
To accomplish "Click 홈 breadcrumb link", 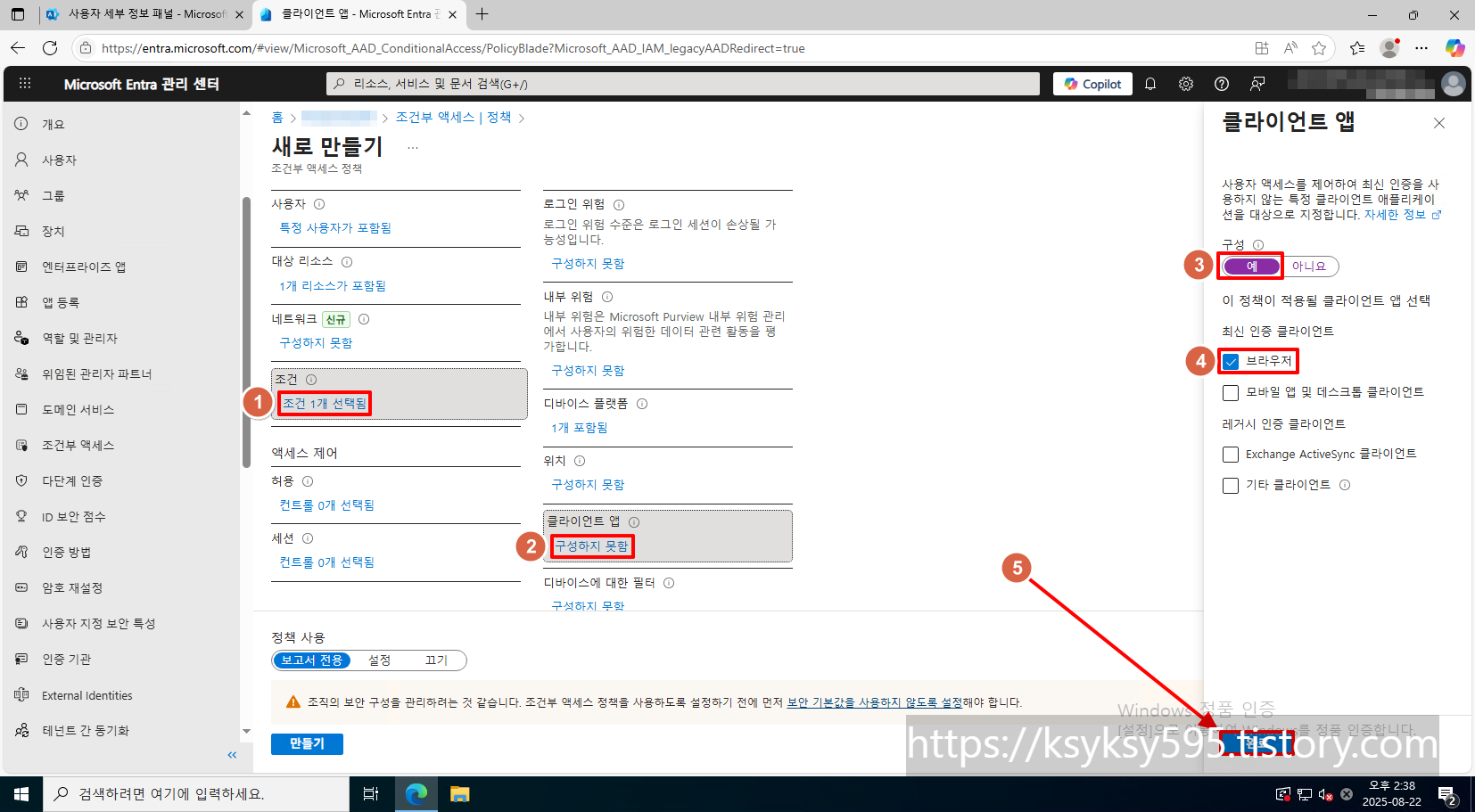I will click(x=277, y=118).
